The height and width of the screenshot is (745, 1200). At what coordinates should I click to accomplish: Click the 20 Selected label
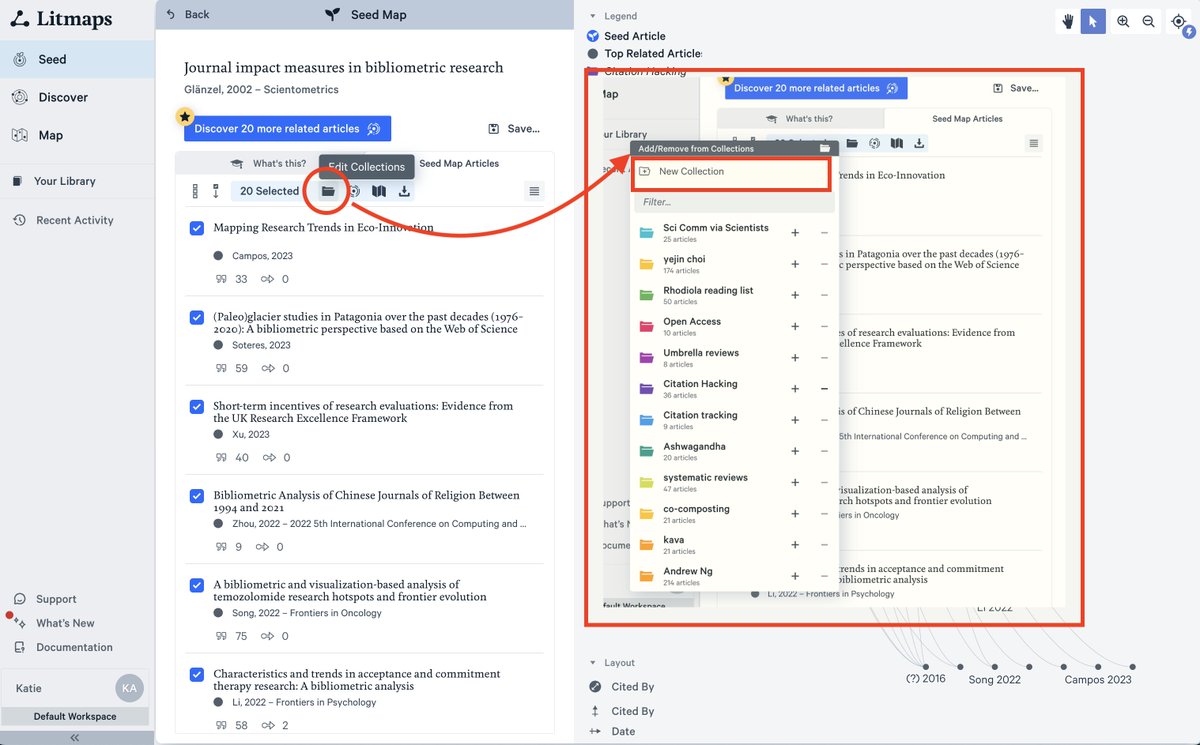click(x=269, y=191)
